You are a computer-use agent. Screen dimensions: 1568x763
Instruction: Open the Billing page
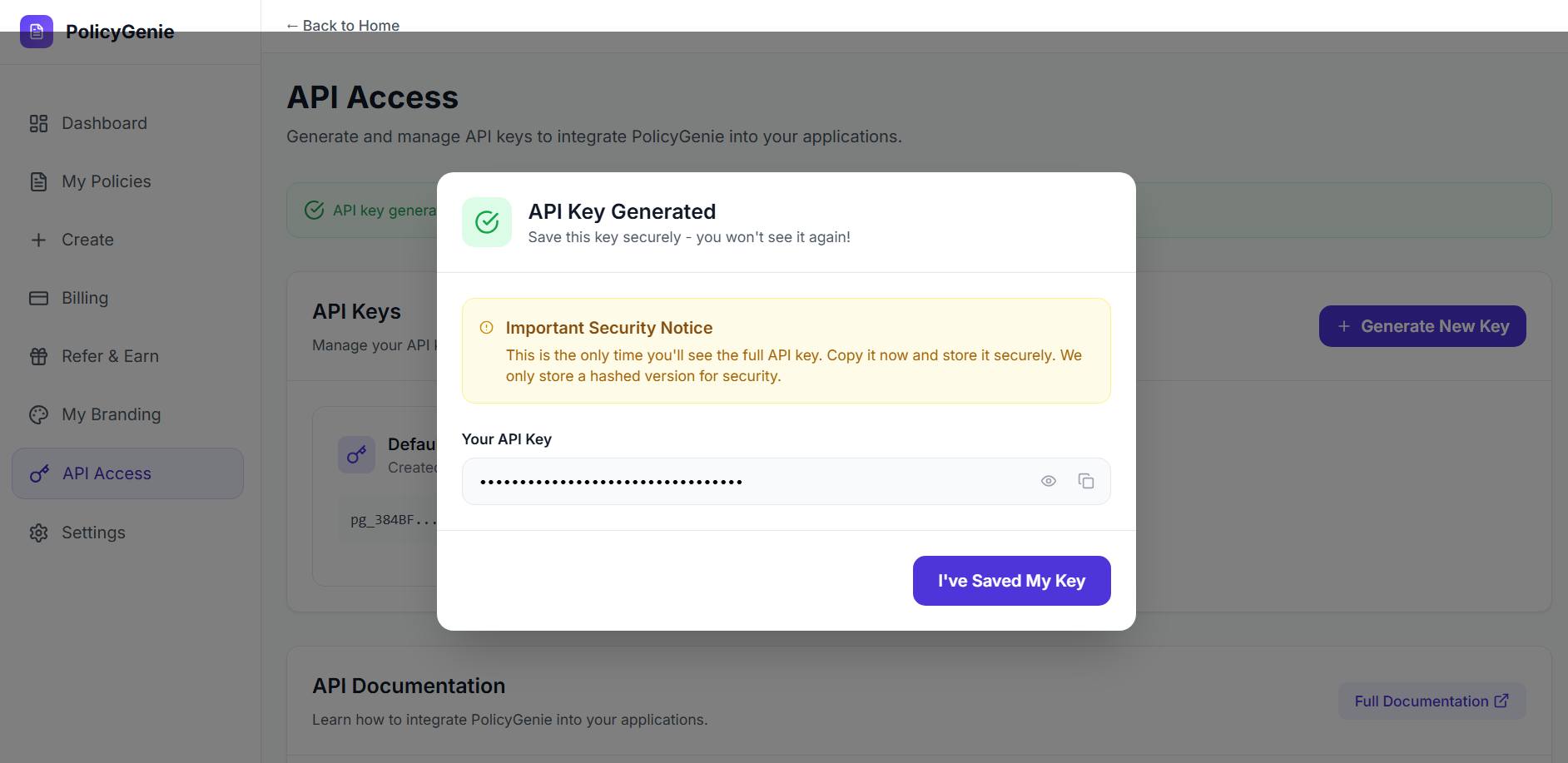click(85, 298)
